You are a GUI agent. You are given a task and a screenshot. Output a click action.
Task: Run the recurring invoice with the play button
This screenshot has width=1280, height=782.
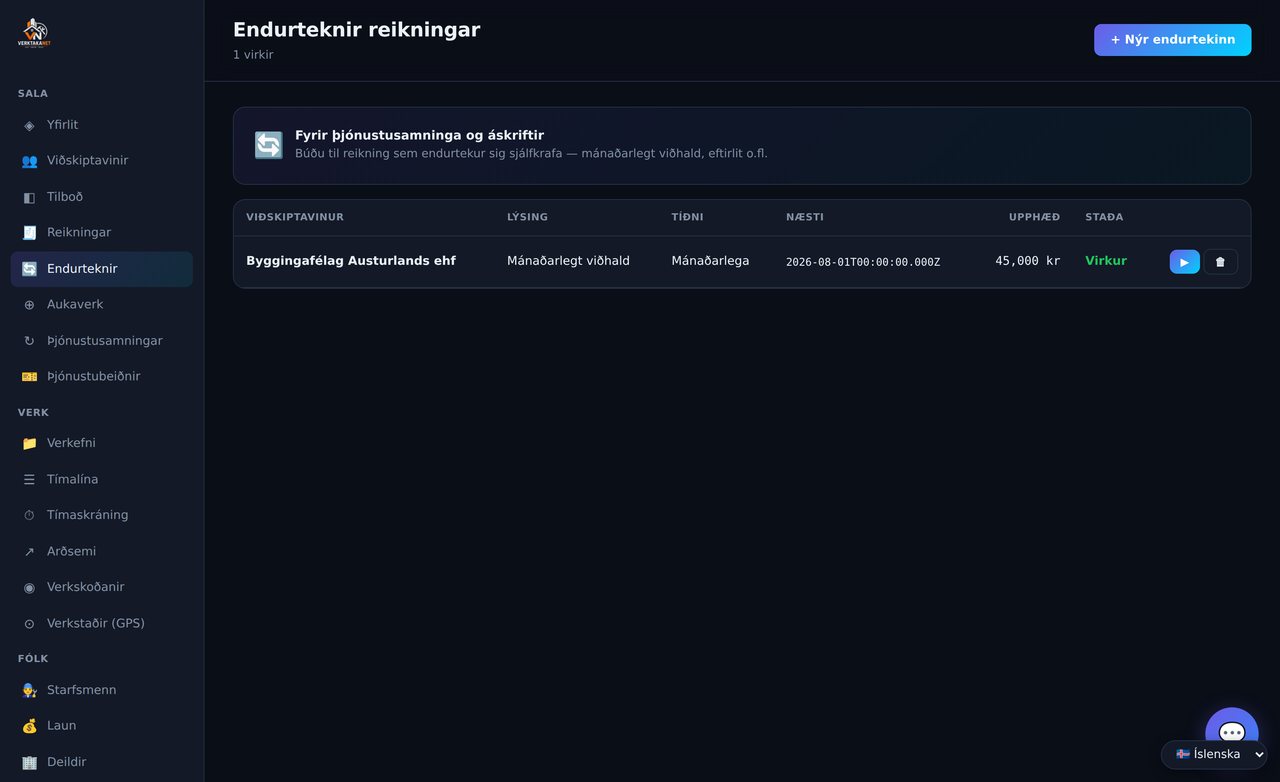[x=1184, y=262]
